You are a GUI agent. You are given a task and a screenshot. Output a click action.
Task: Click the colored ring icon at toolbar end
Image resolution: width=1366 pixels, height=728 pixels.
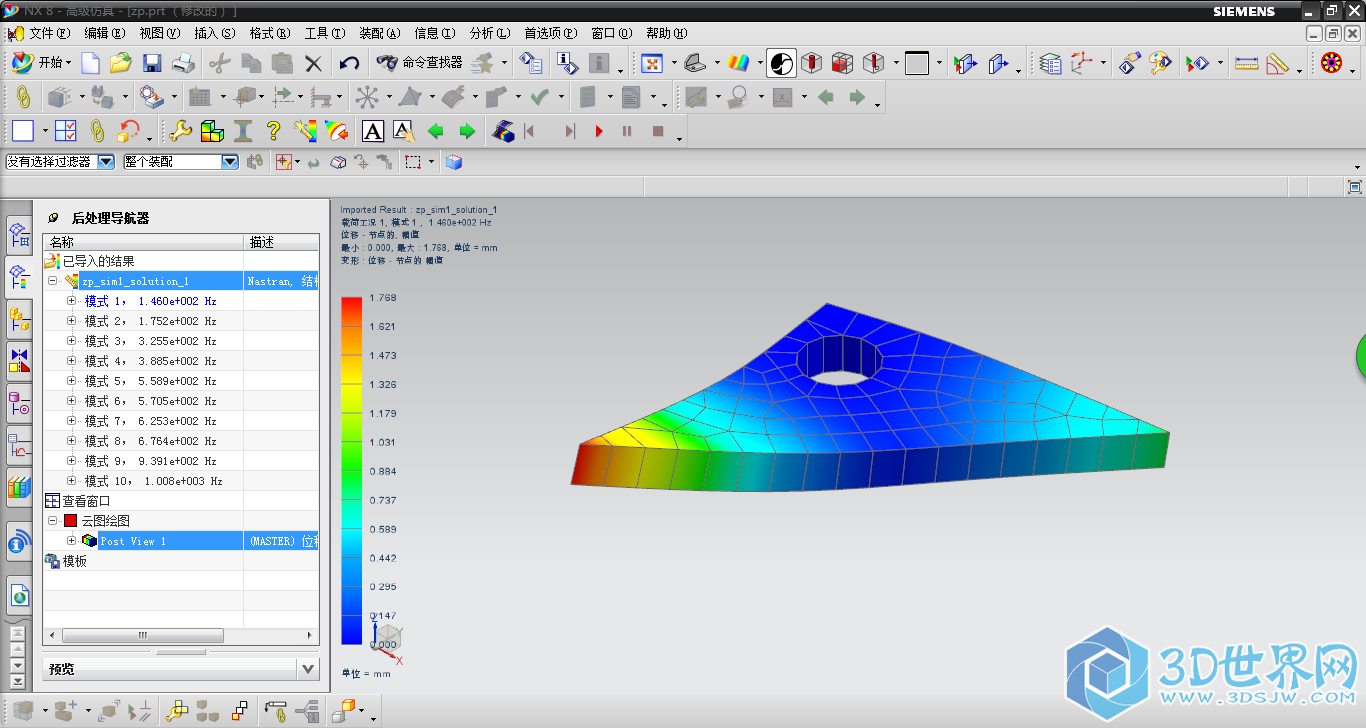1331,63
